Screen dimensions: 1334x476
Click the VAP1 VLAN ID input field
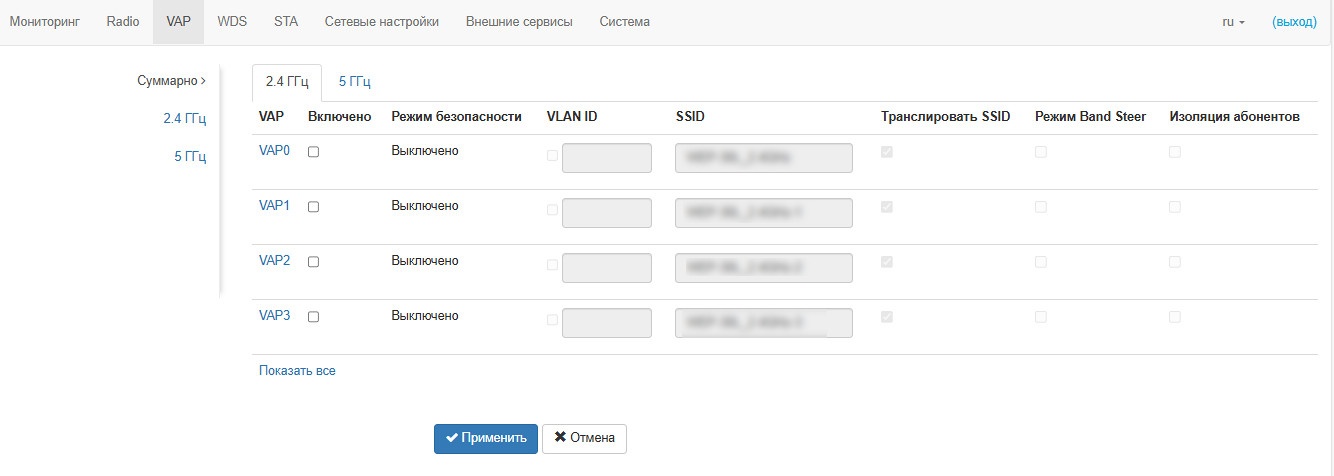coord(607,213)
